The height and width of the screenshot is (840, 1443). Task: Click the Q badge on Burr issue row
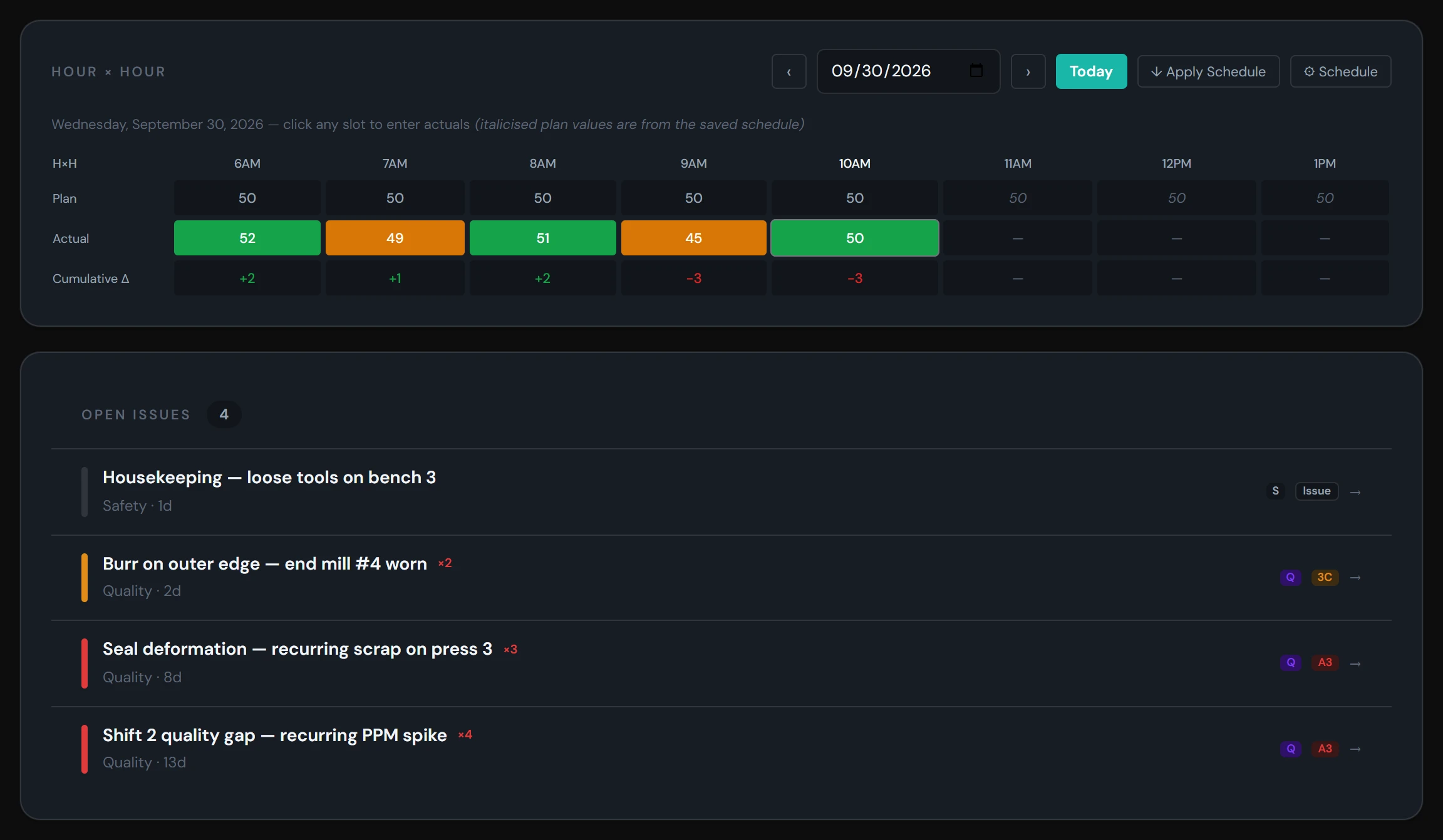pos(1290,577)
